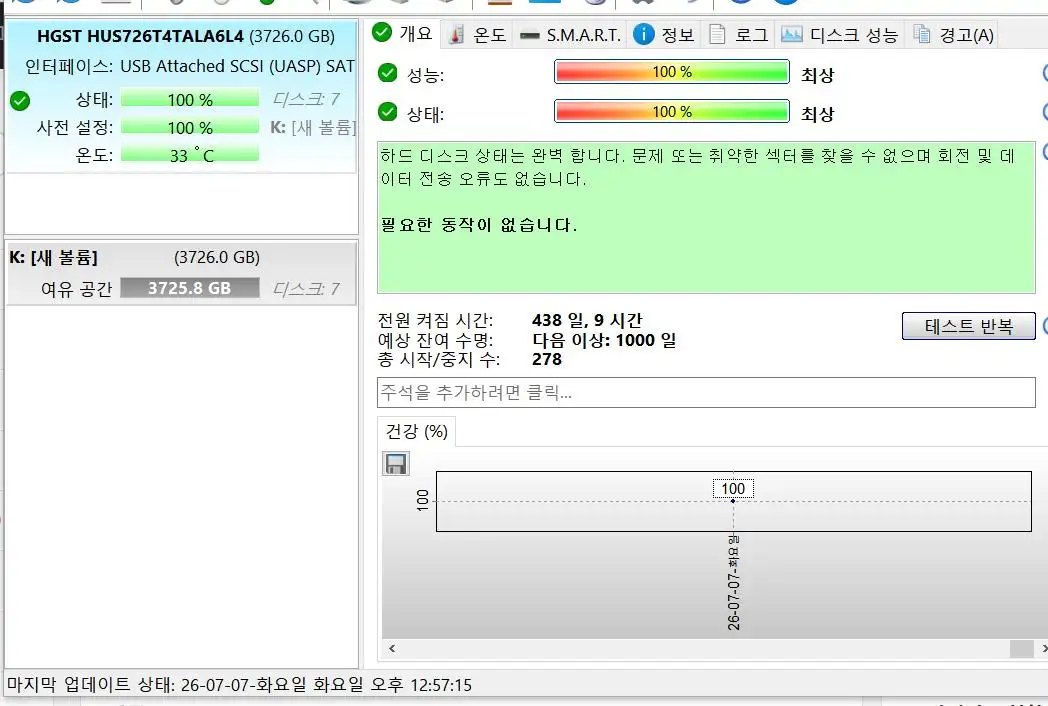This screenshot has height=706, width=1048.
Task: Click the comment field 주석을 추가하려면 클릭
Action: 706,392
